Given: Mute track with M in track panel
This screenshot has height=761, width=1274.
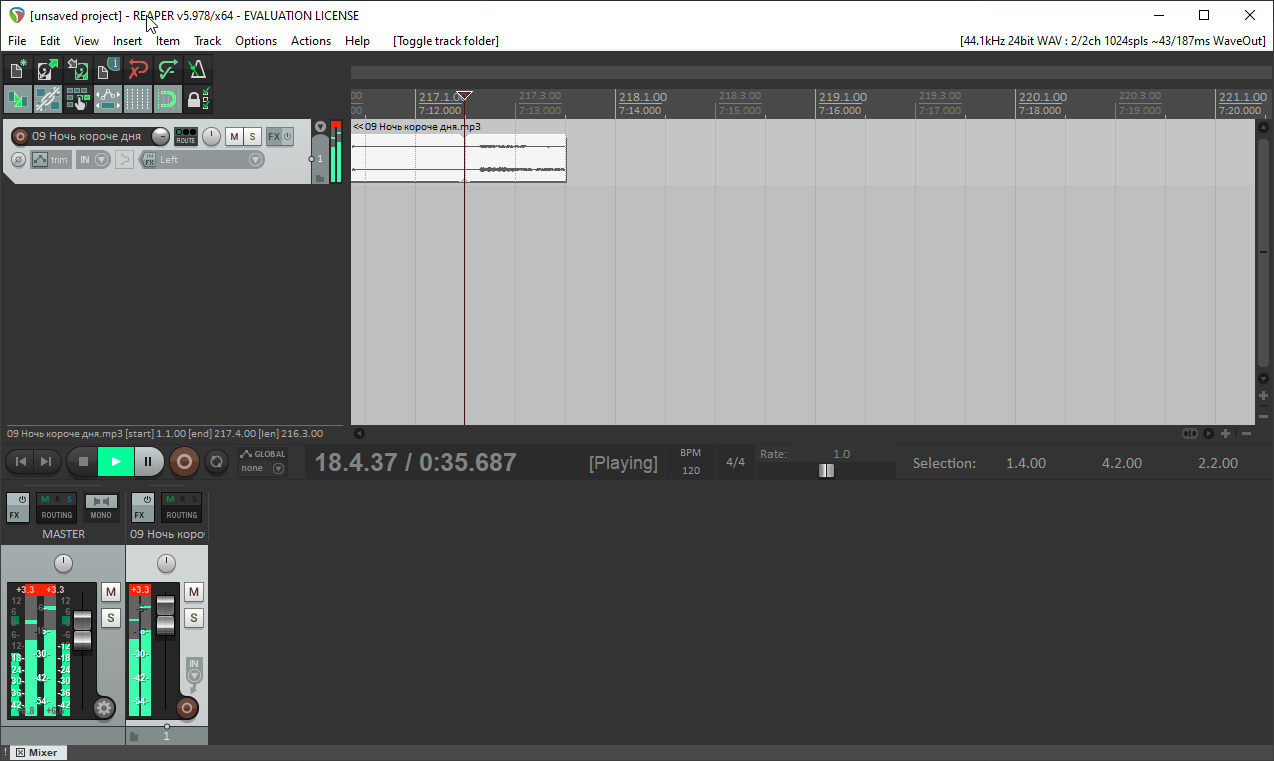Looking at the screenshot, I should pyautogui.click(x=234, y=137).
